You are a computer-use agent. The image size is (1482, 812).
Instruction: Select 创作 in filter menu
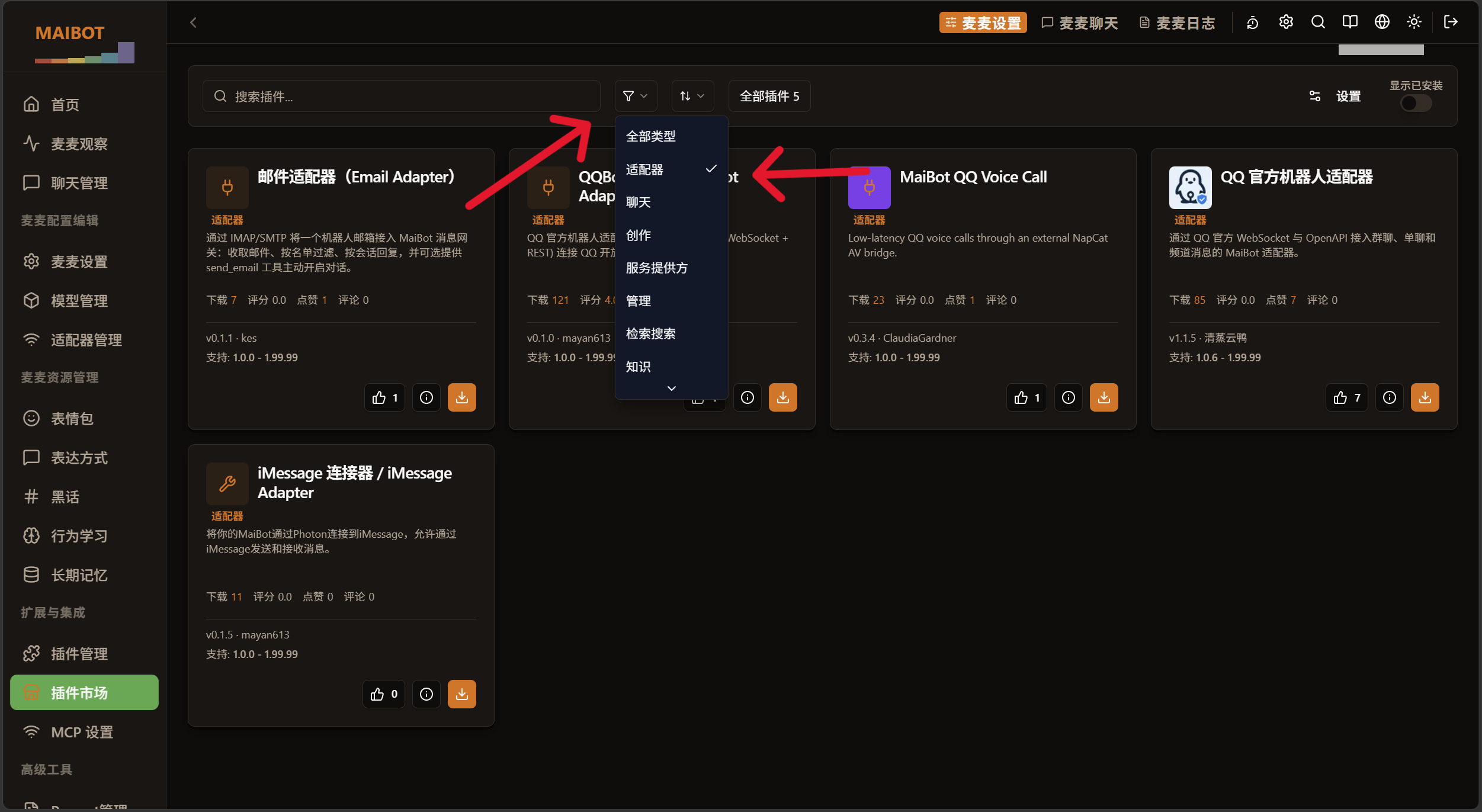pos(672,235)
